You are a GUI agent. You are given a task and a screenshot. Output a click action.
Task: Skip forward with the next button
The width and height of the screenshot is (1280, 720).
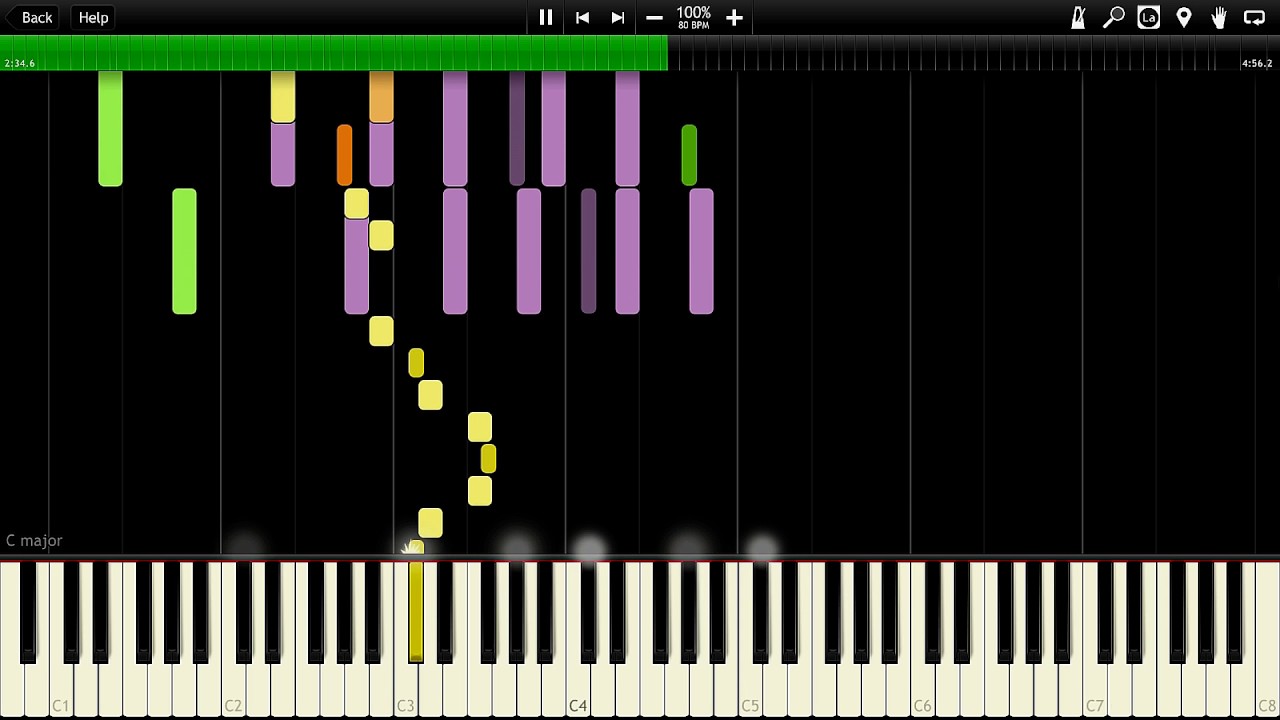coord(618,17)
